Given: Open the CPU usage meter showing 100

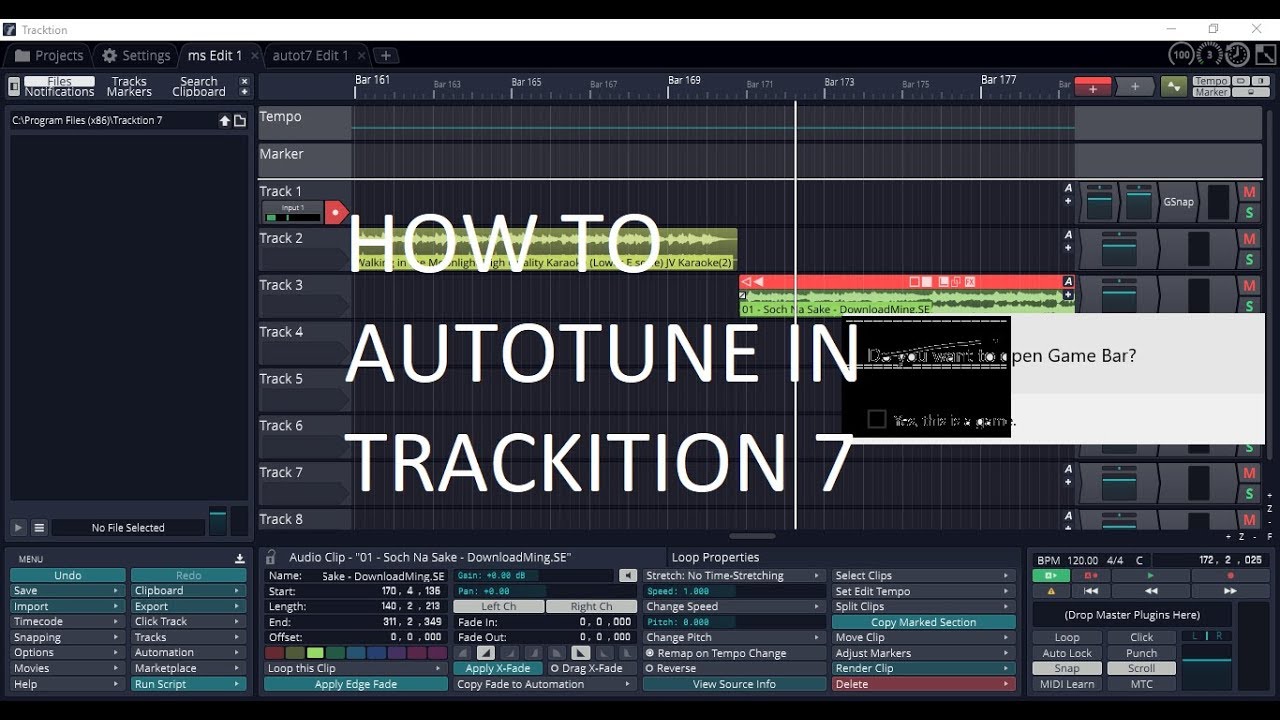Looking at the screenshot, I should coord(1182,55).
